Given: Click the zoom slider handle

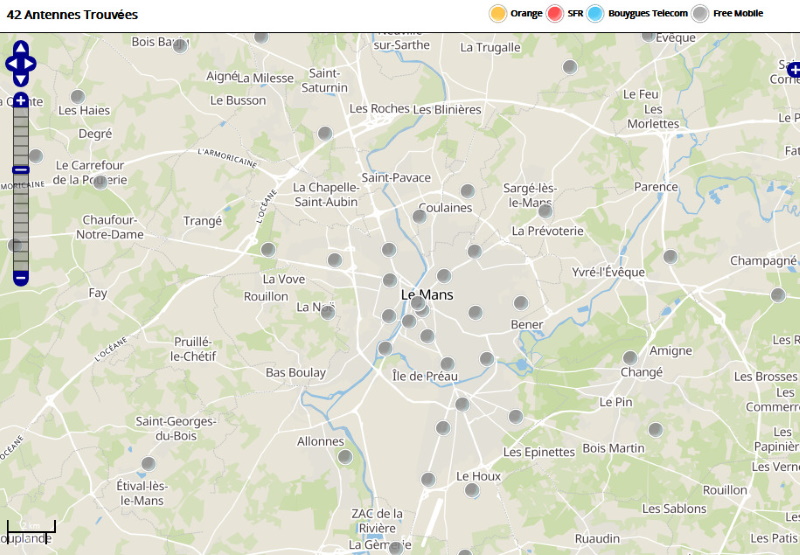Looking at the screenshot, I should pos(21,171).
